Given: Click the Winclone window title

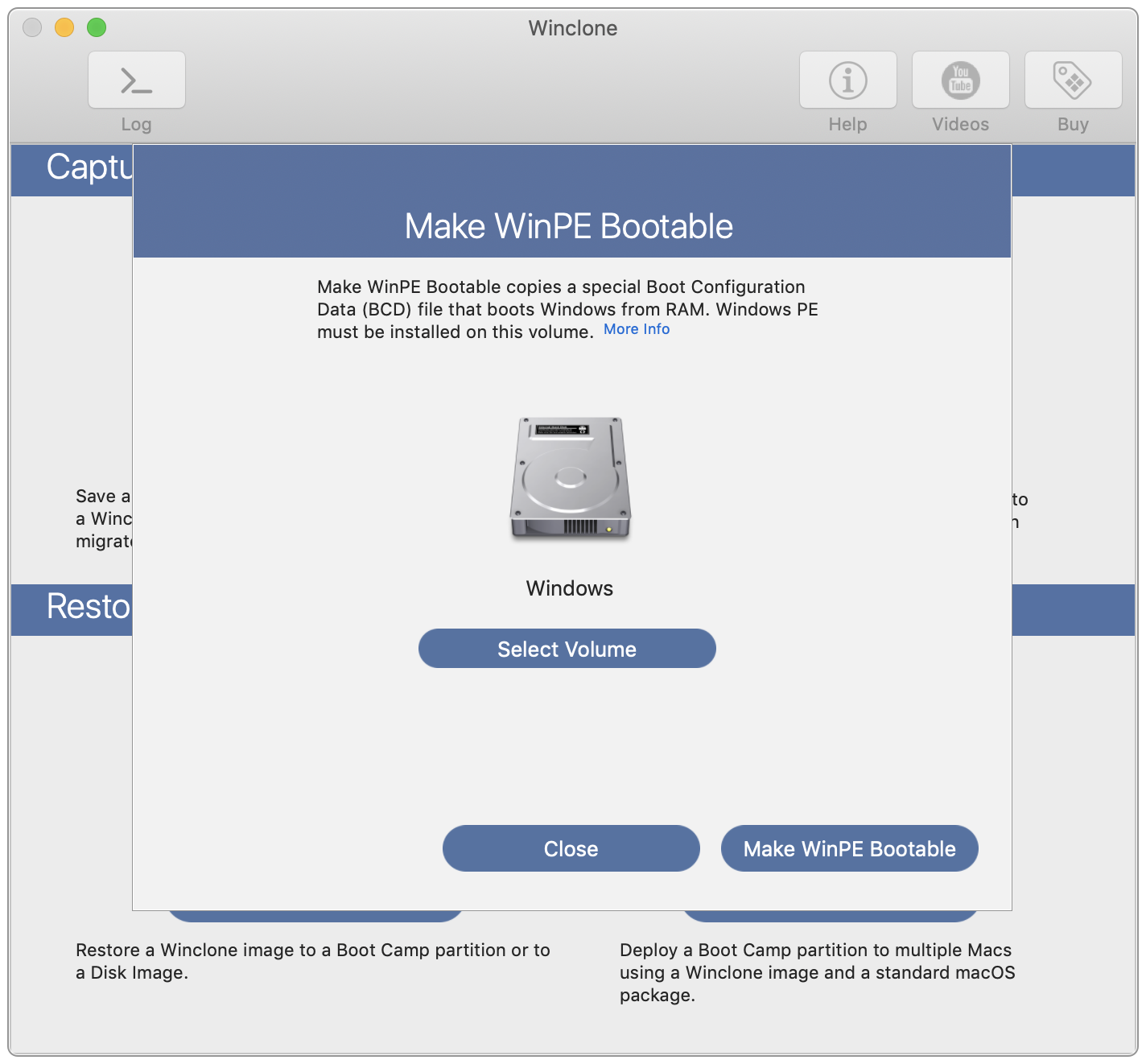Looking at the screenshot, I should pos(573,28).
